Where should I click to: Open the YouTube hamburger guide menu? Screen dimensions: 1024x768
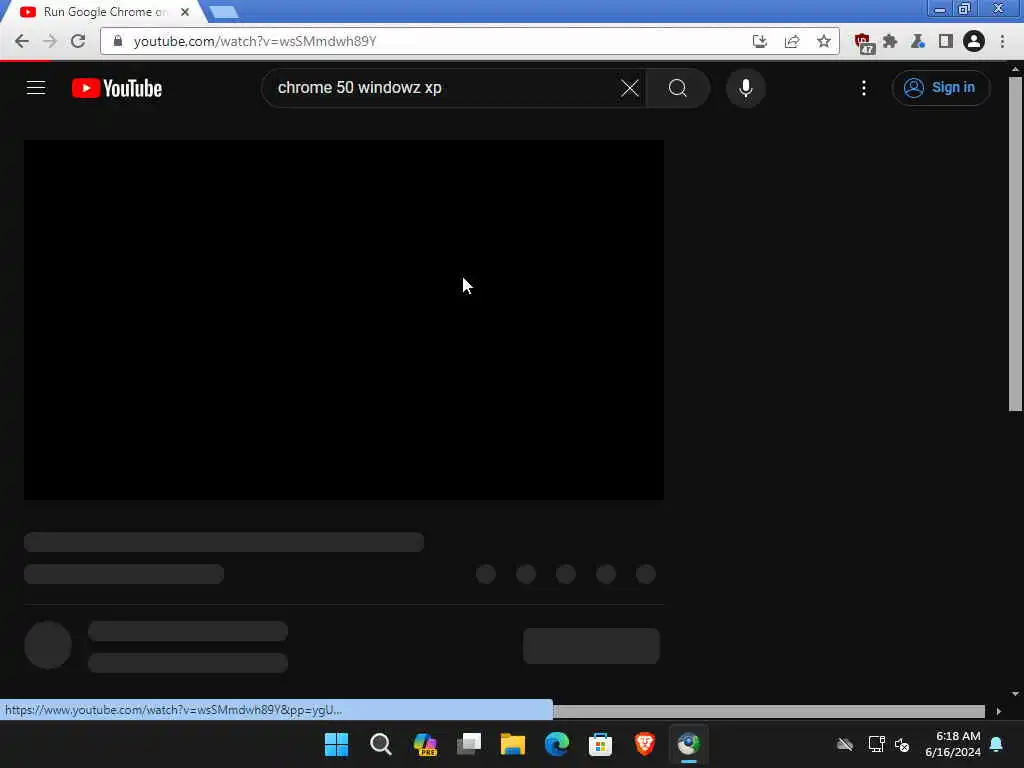36,88
